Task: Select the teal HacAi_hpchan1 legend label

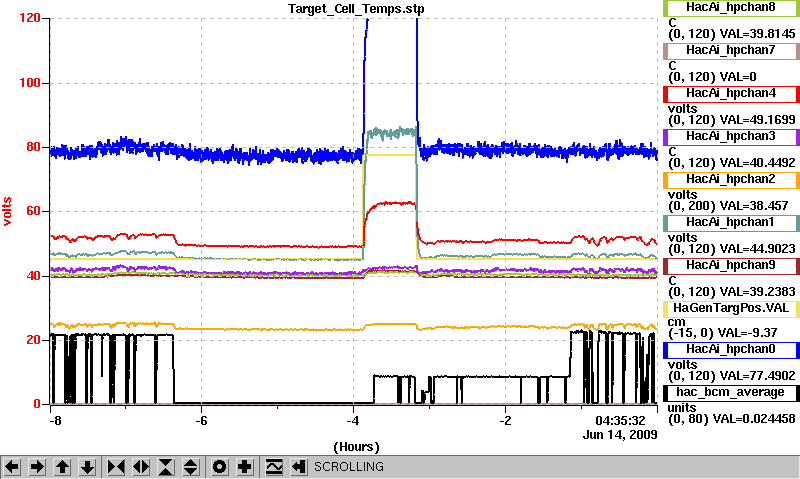Action: click(731, 222)
